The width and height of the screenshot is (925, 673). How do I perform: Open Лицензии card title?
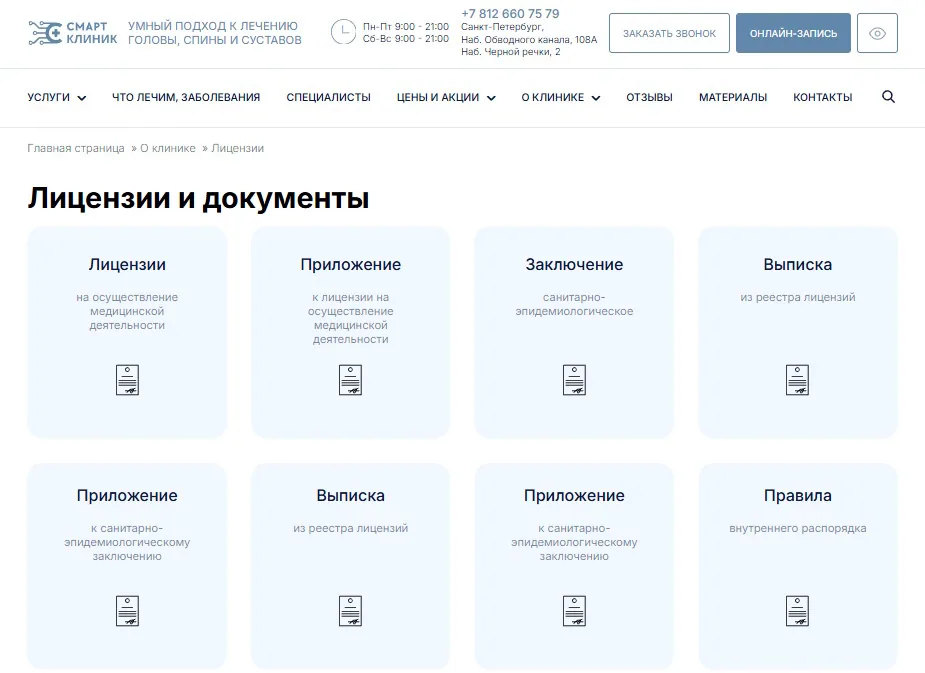click(x=127, y=264)
